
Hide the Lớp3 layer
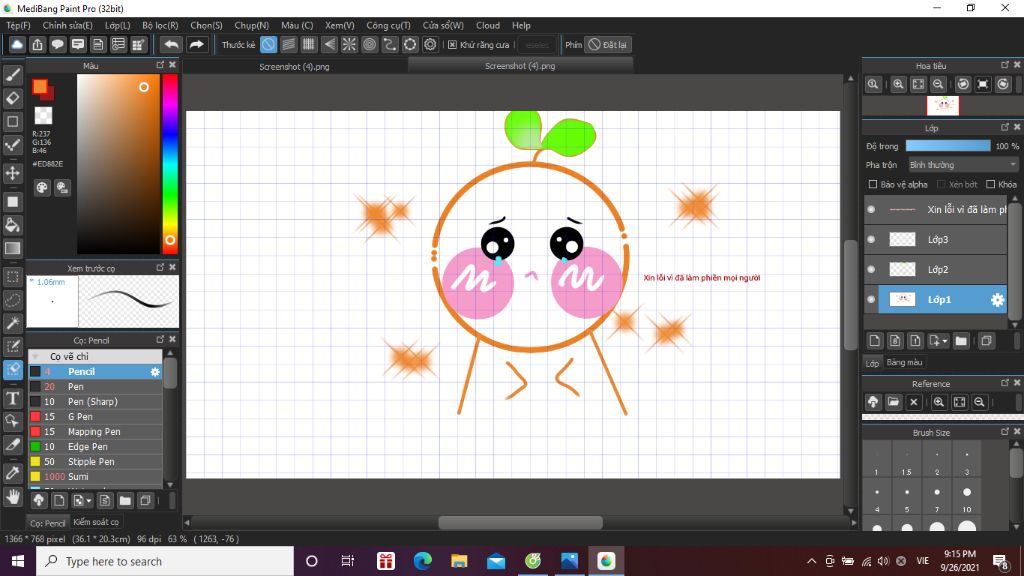click(871, 240)
